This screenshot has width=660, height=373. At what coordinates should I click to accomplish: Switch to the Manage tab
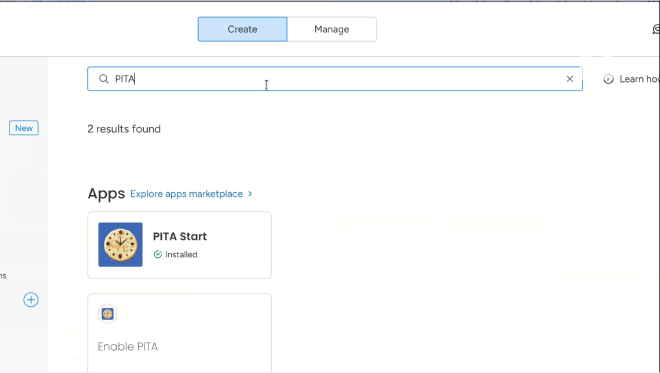tap(332, 29)
